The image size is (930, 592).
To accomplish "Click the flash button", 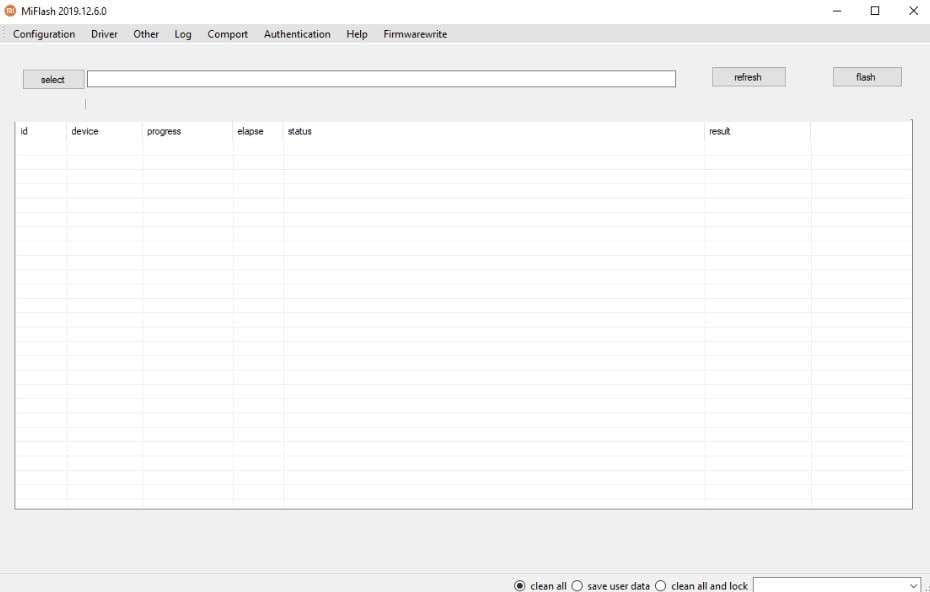I will (x=867, y=77).
